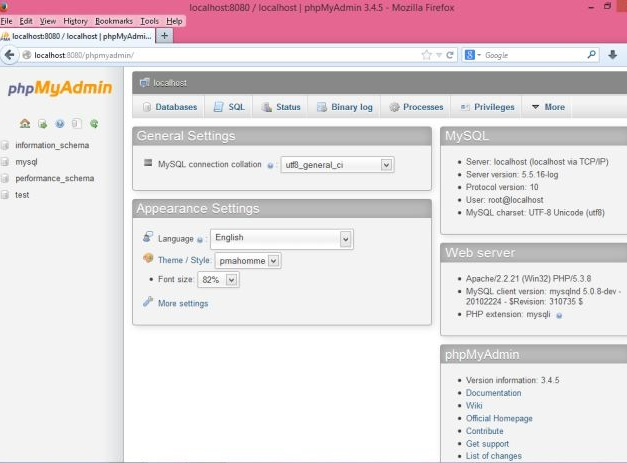Click database icon beside performance_schema
Image resolution: width=627 pixels, height=463 pixels.
pyautogui.click(x=5, y=178)
